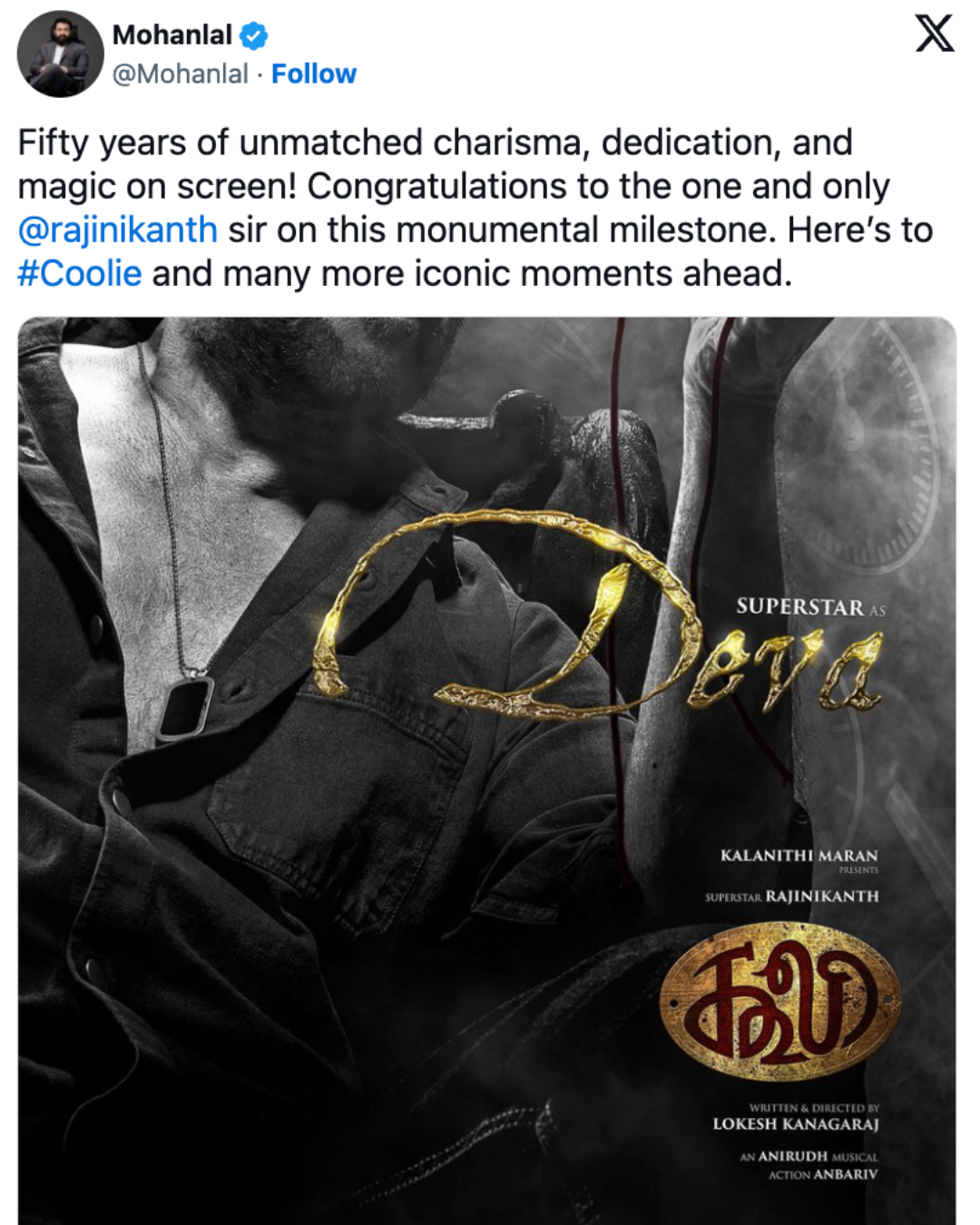980x1225 pixels.
Task: Click the dog tag pendant in poster
Action: pos(184,708)
